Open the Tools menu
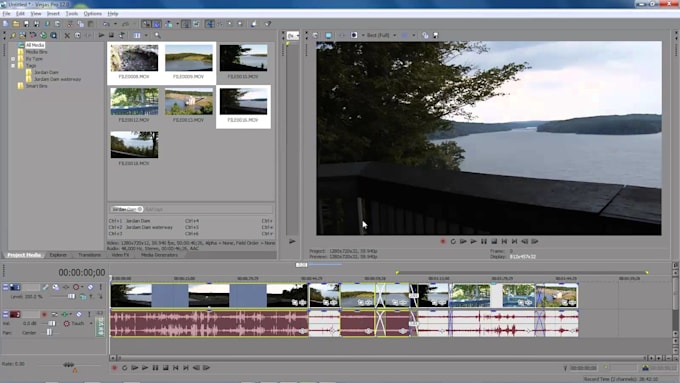680x383 pixels. click(72, 13)
